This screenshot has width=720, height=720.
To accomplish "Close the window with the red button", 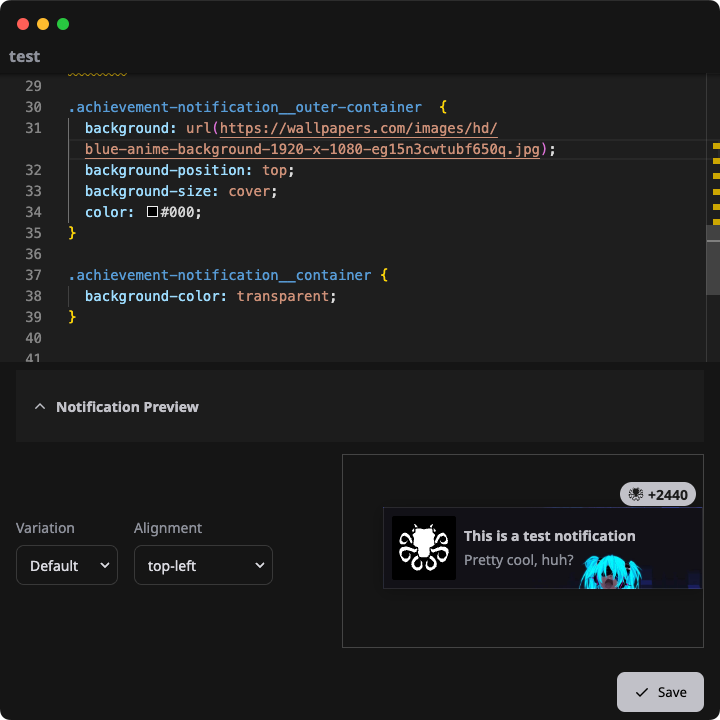I will [x=23, y=23].
